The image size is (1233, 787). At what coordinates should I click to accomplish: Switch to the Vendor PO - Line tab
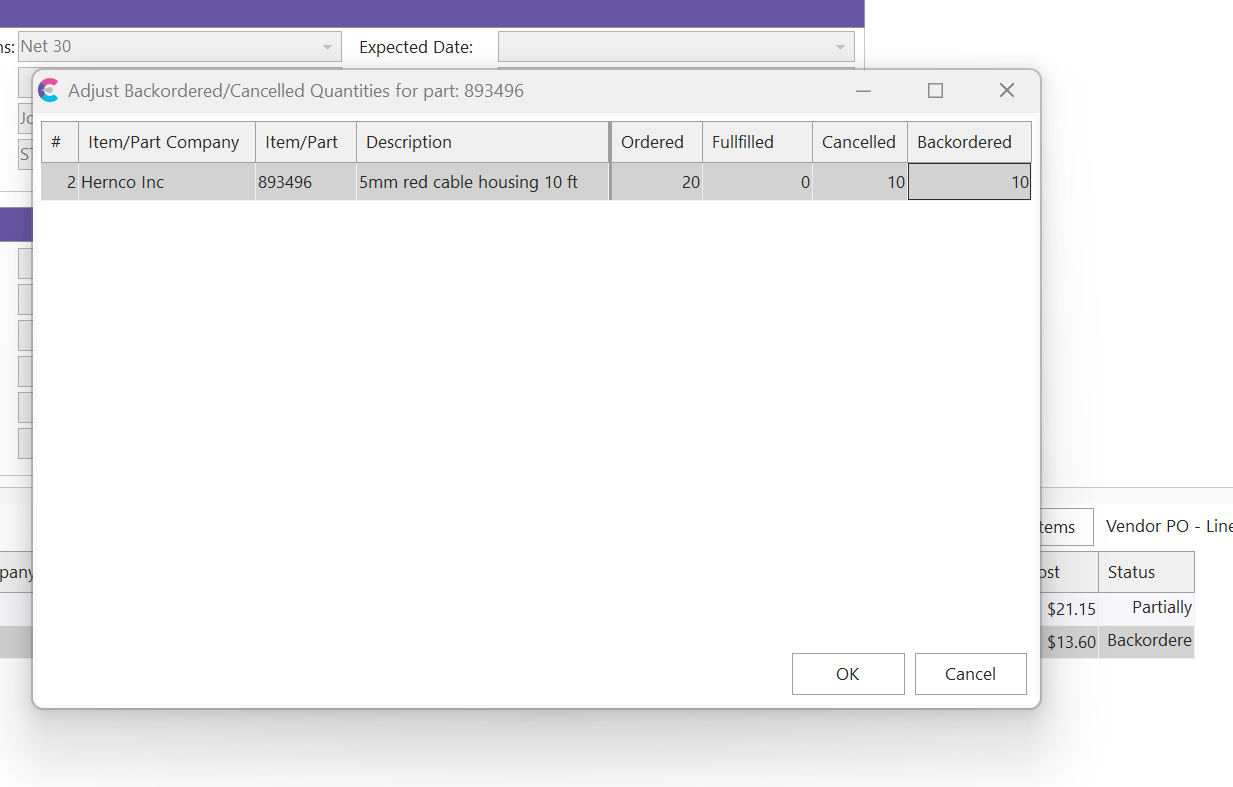click(x=1168, y=527)
